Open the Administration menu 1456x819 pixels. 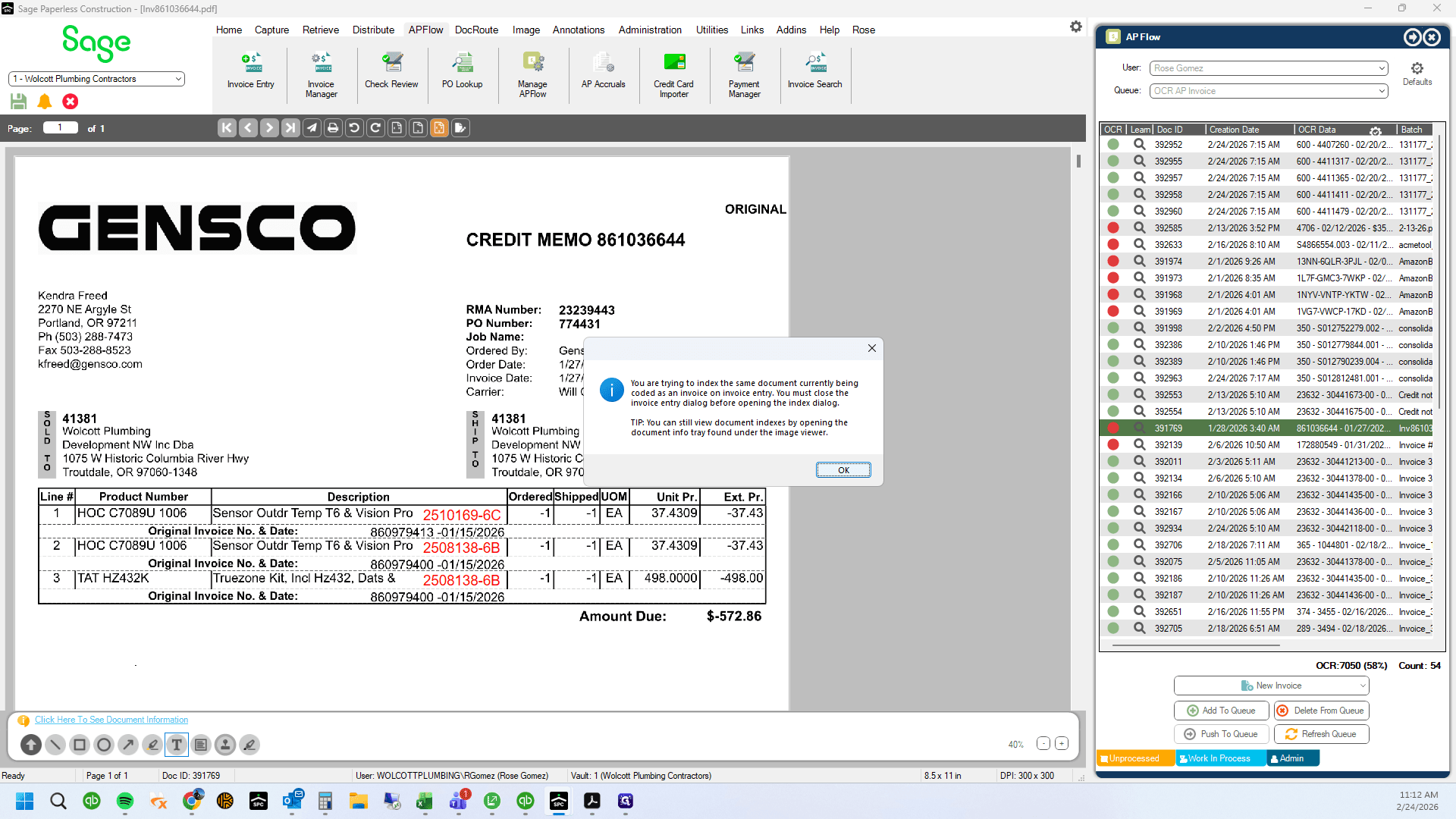point(650,30)
